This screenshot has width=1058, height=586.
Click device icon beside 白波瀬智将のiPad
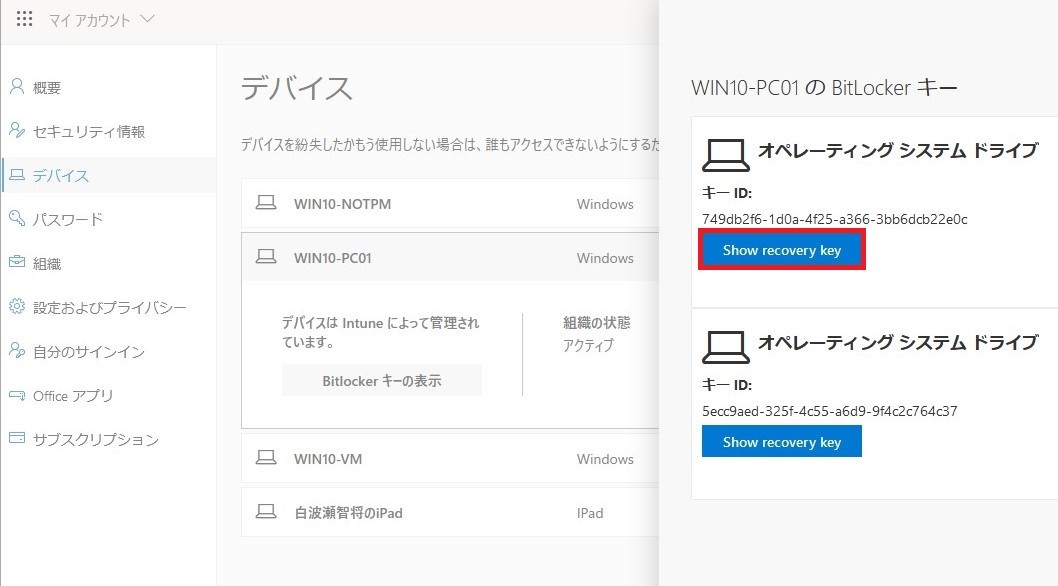pyautogui.click(x=266, y=512)
